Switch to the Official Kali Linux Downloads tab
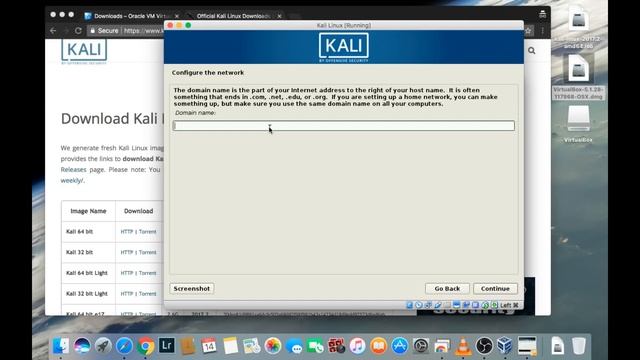Image resolution: width=640 pixels, height=360 pixels. [x=233, y=16]
